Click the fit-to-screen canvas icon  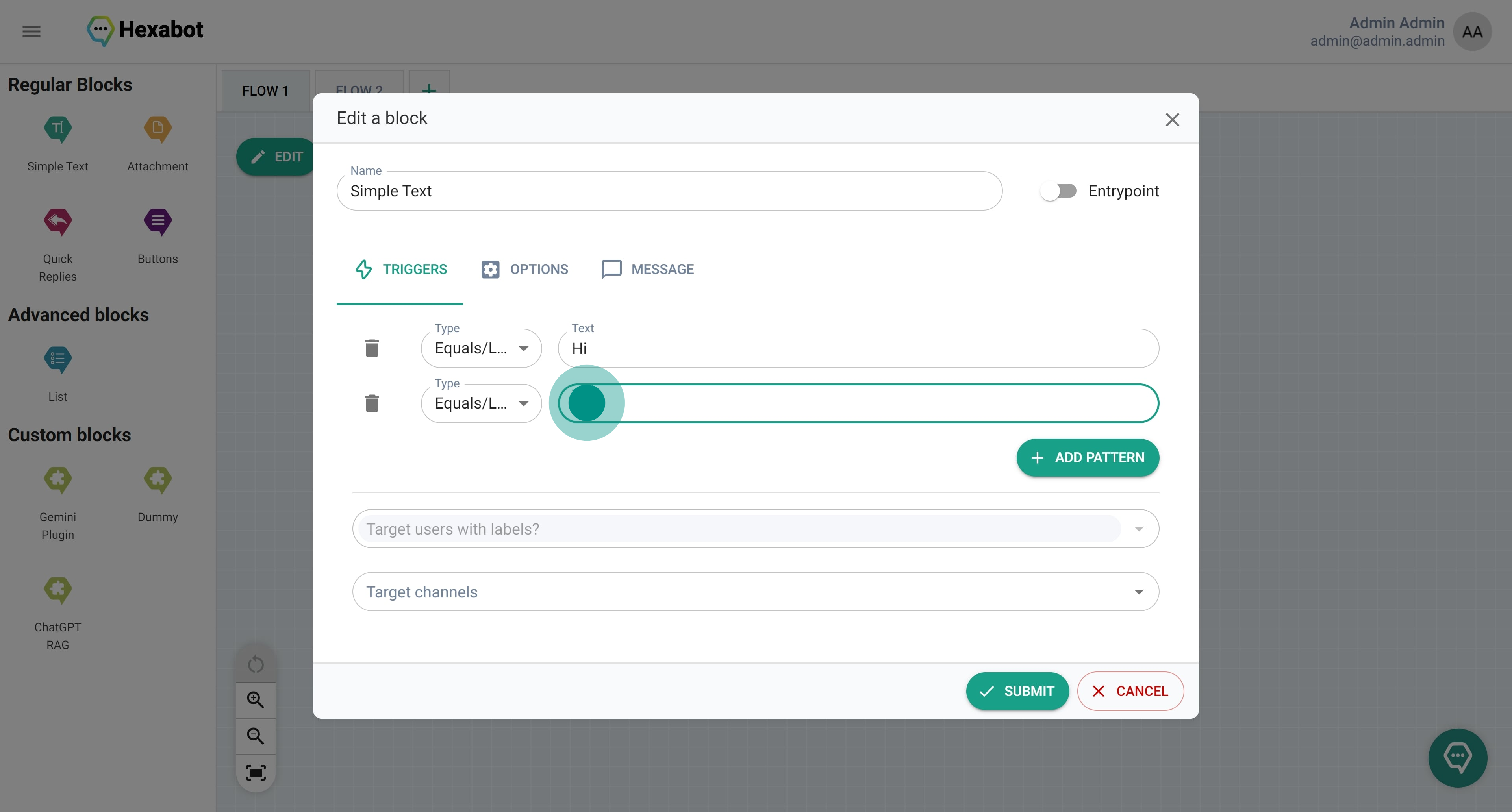click(255, 773)
